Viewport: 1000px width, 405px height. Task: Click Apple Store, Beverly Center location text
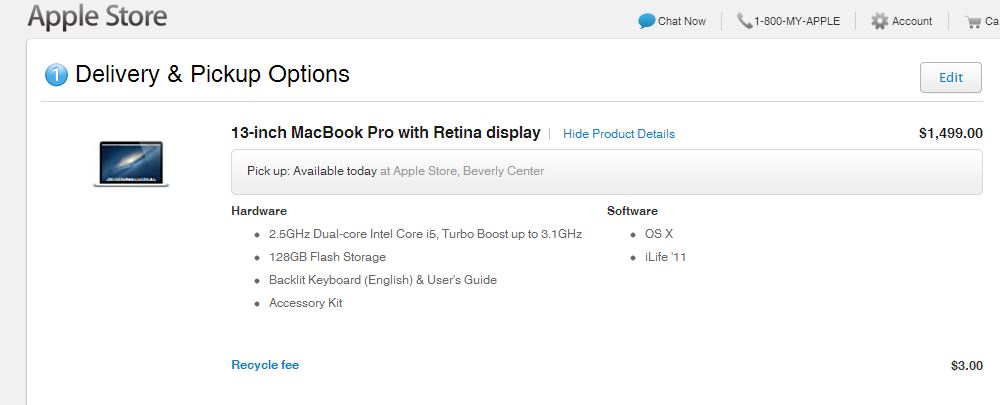(469, 171)
